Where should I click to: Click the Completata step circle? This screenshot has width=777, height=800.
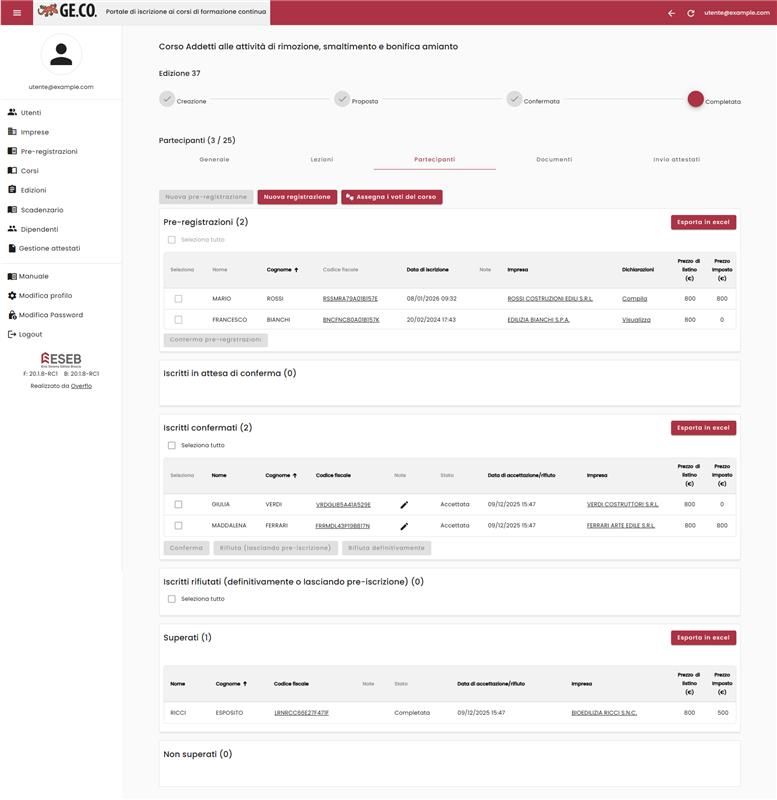(695, 99)
